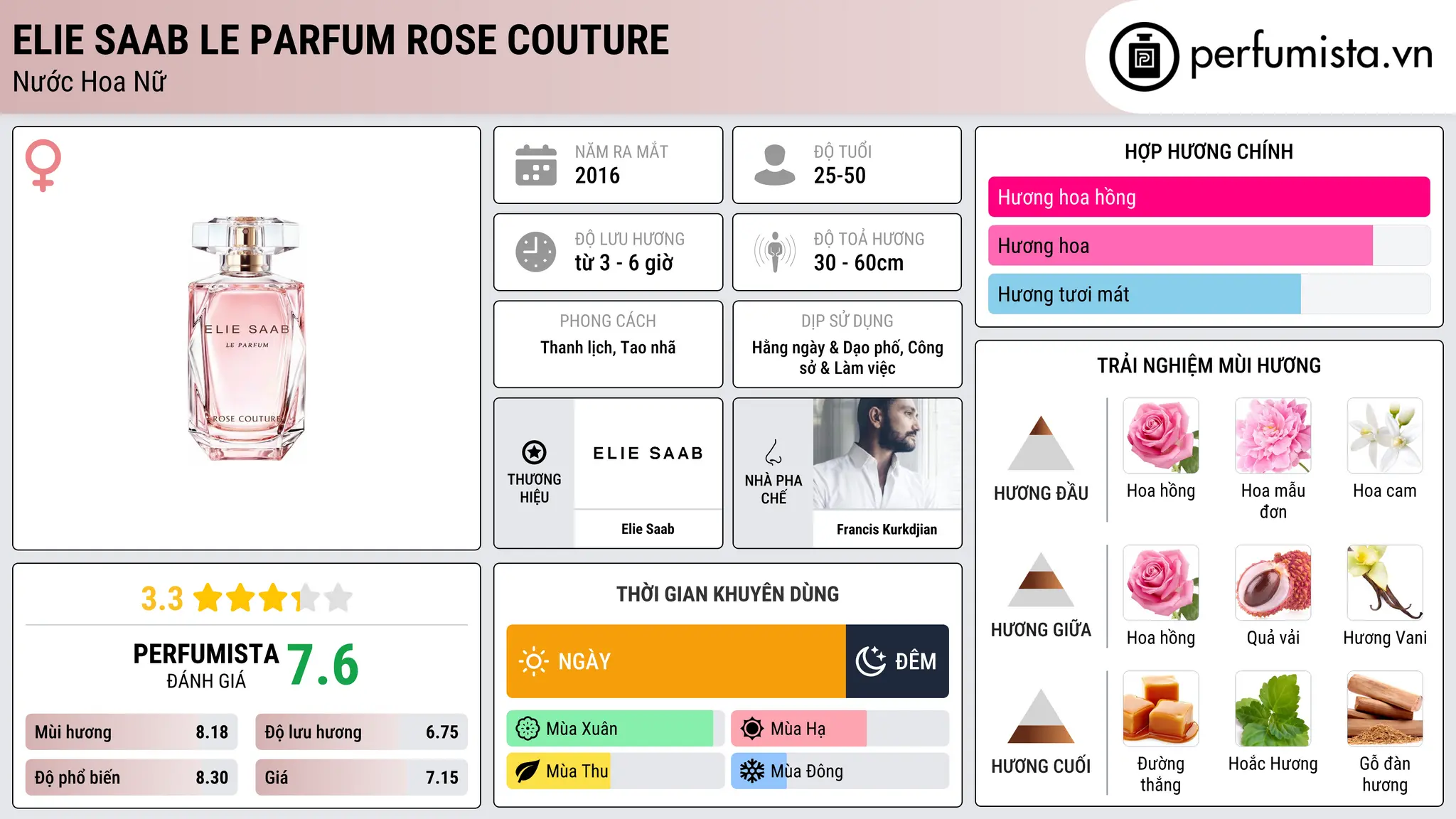
Task: Click the title ELIE SAAB LE PARFUM ROSE COUTURE
Action: [x=341, y=40]
